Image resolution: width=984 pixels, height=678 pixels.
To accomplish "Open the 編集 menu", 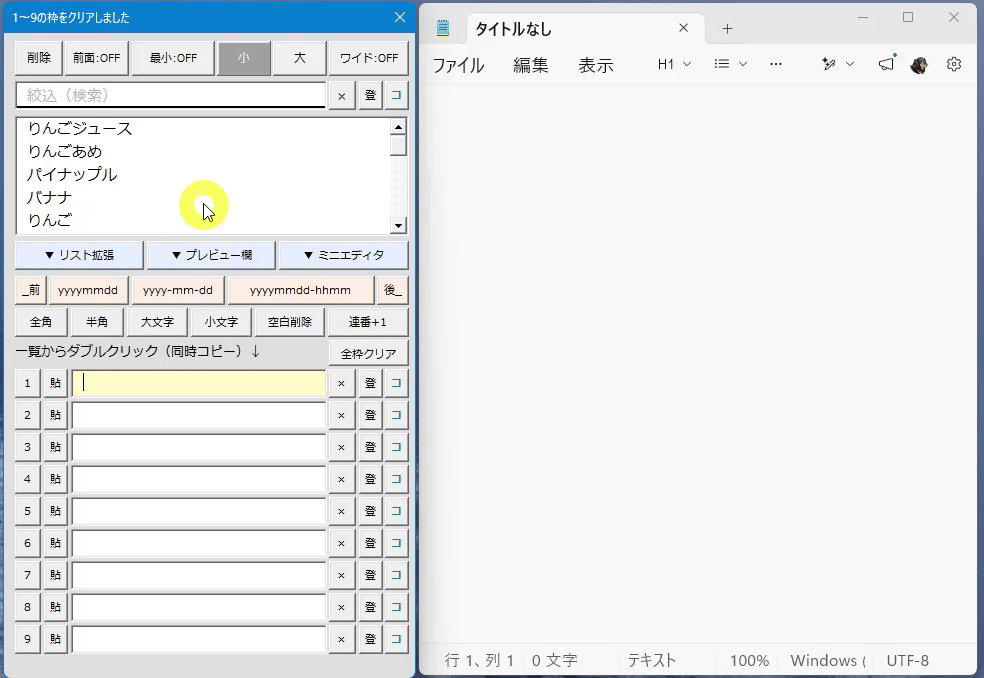I will pos(531,65).
